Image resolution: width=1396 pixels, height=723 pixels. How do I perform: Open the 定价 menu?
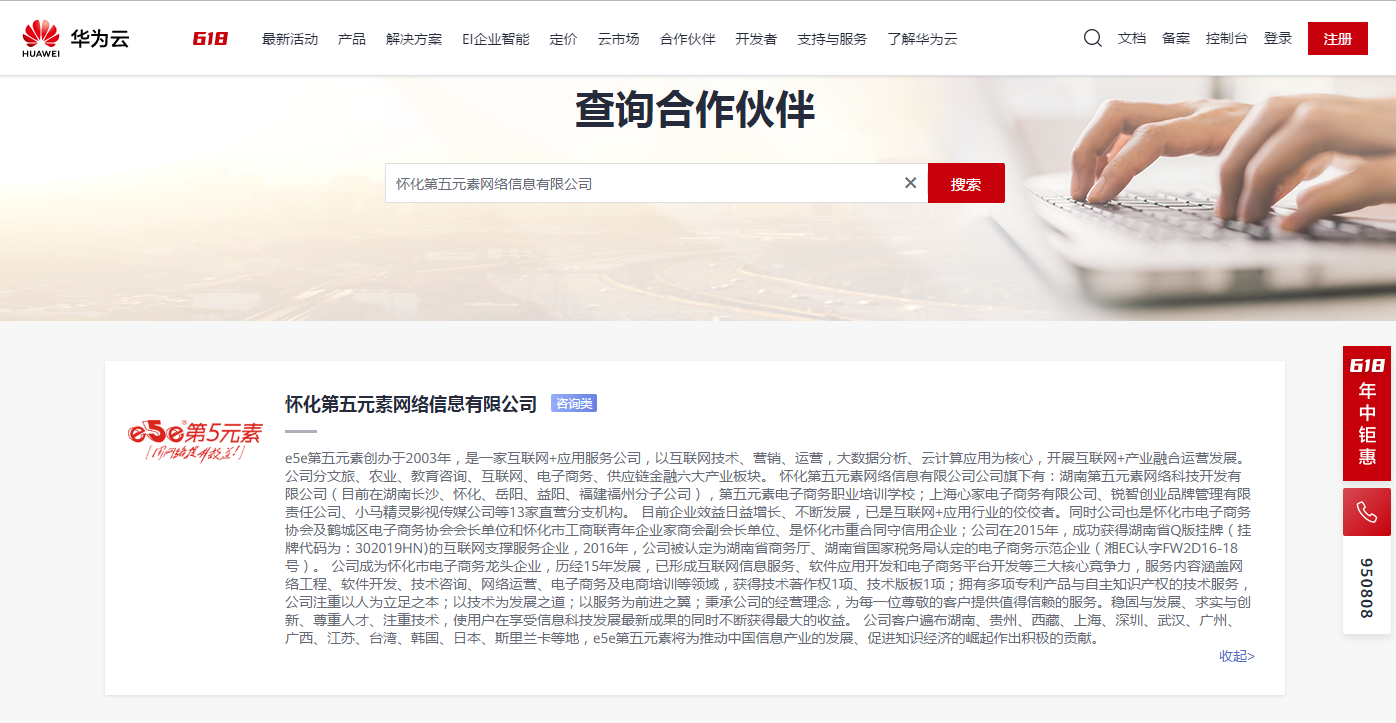point(564,39)
